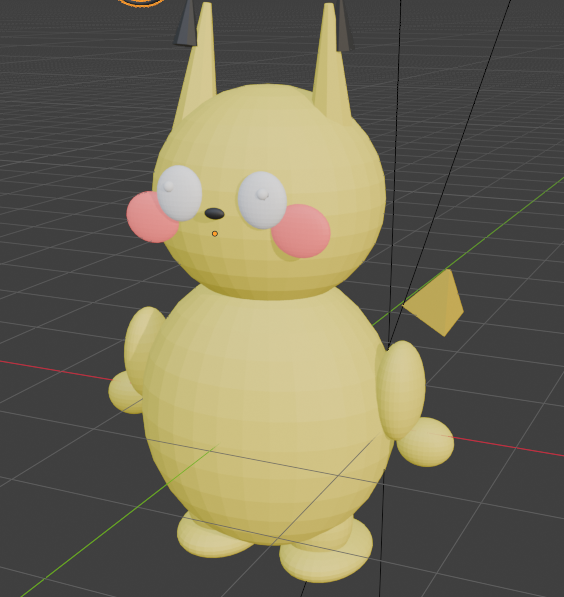Click the small orange origin dot below the nose
Viewport: 564px width, 597px height.
click(215, 234)
